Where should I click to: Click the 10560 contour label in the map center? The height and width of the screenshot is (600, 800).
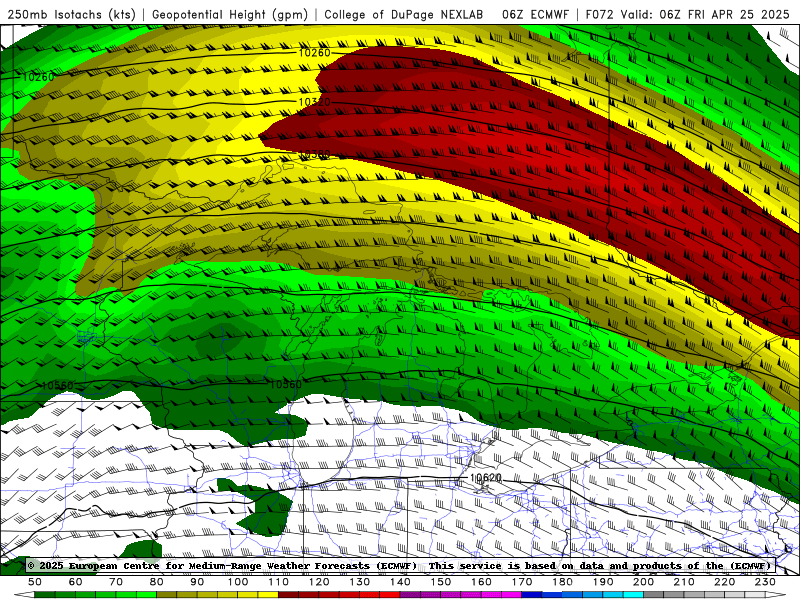[x=286, y=384]
